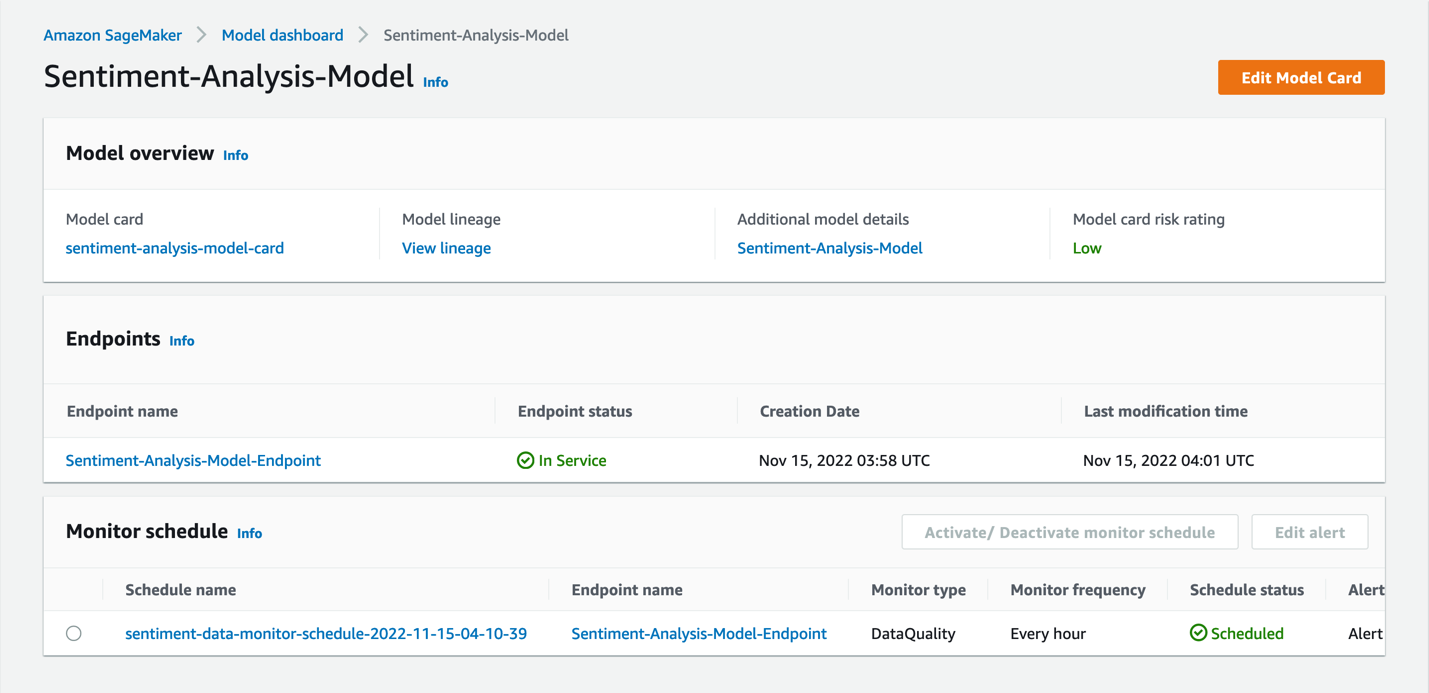Open Info beside Endpoints heading
The height and width of the screenshot is (693, 1429).
point(181,341)
